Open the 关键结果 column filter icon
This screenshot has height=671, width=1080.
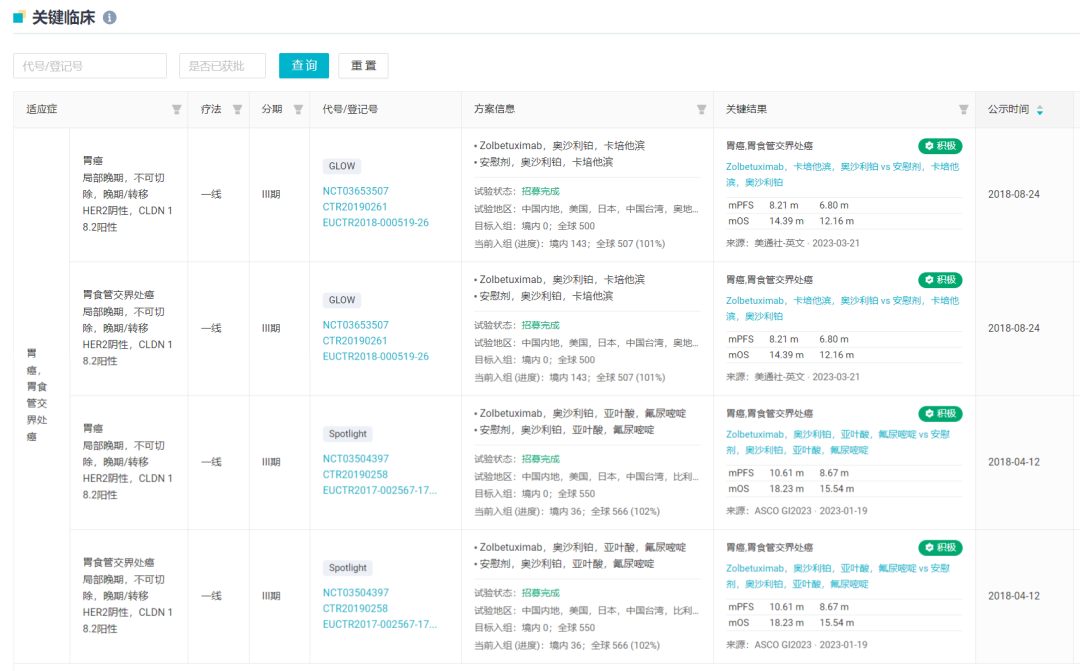point(964,110)
